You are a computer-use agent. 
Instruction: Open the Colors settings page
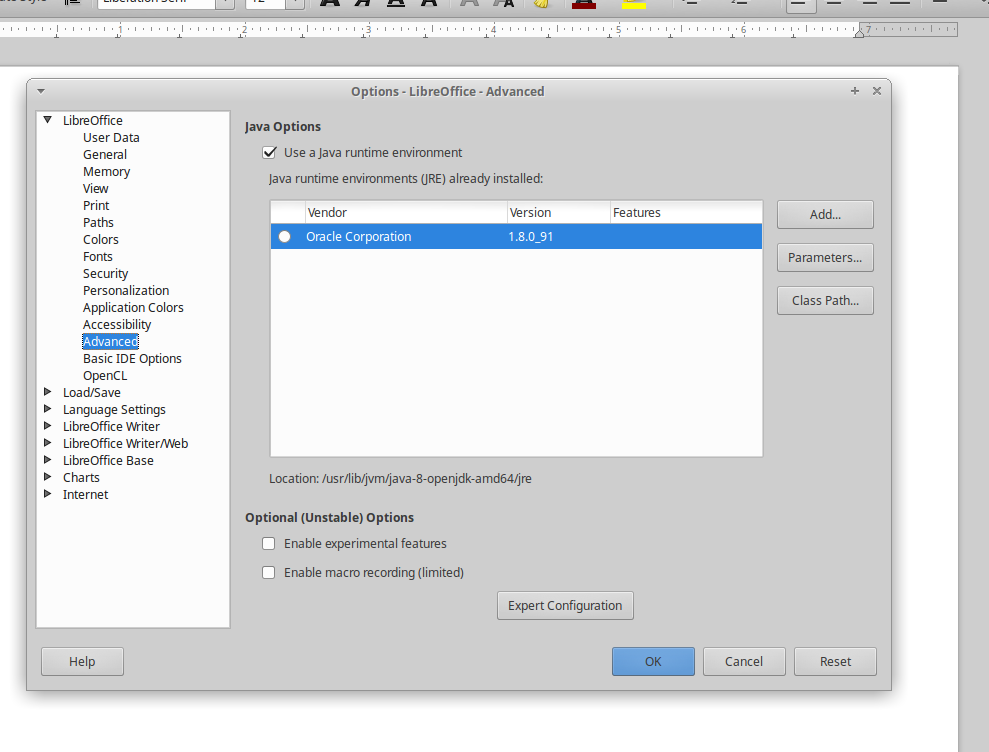pos(100,240)
